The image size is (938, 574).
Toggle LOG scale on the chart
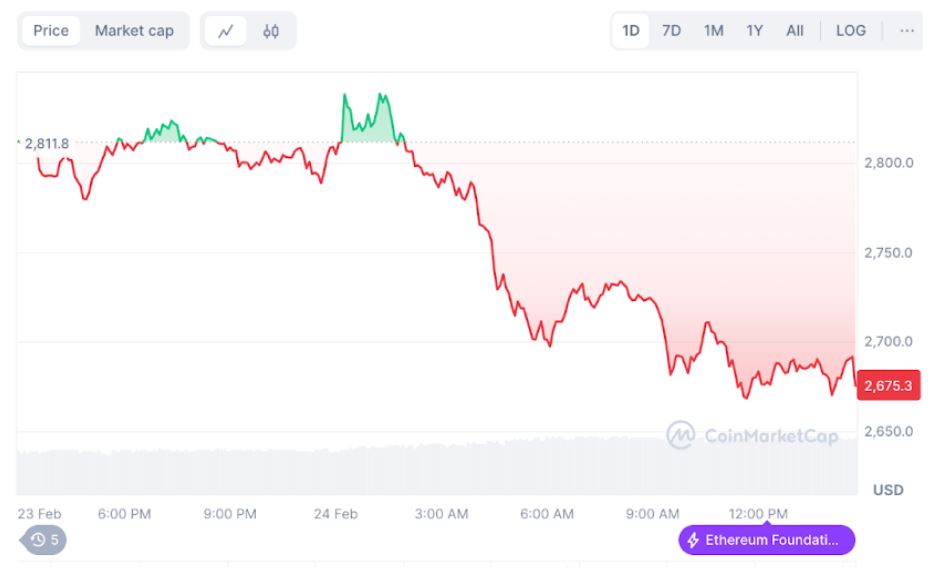pyautogui.click(x=851, y=31)
